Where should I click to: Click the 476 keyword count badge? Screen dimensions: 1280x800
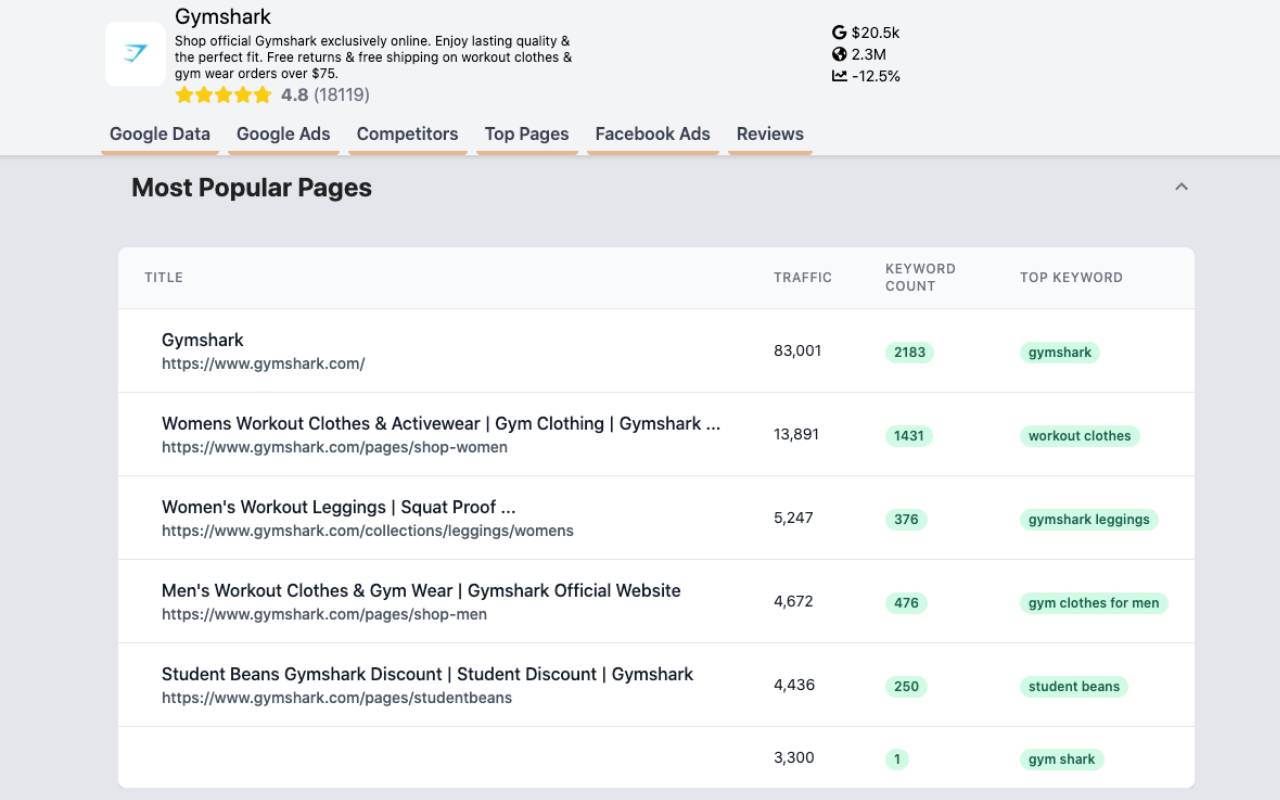pos(906,603)
